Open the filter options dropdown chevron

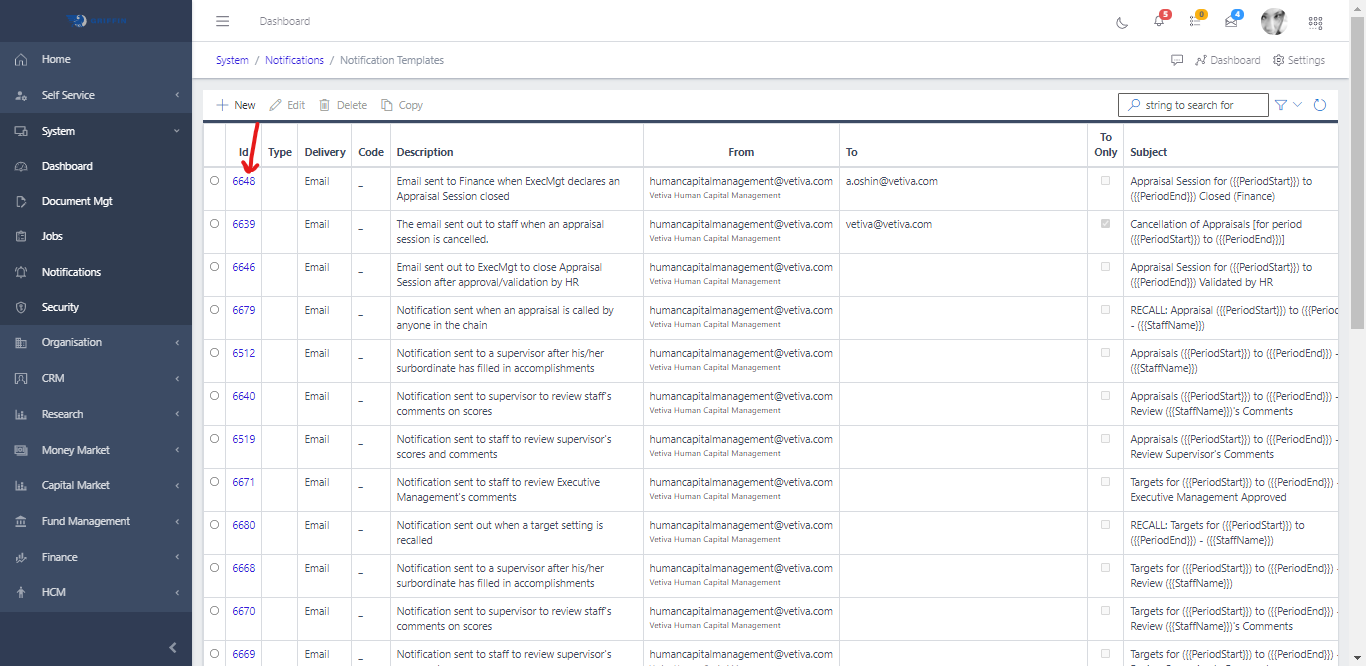point(1295,104)
